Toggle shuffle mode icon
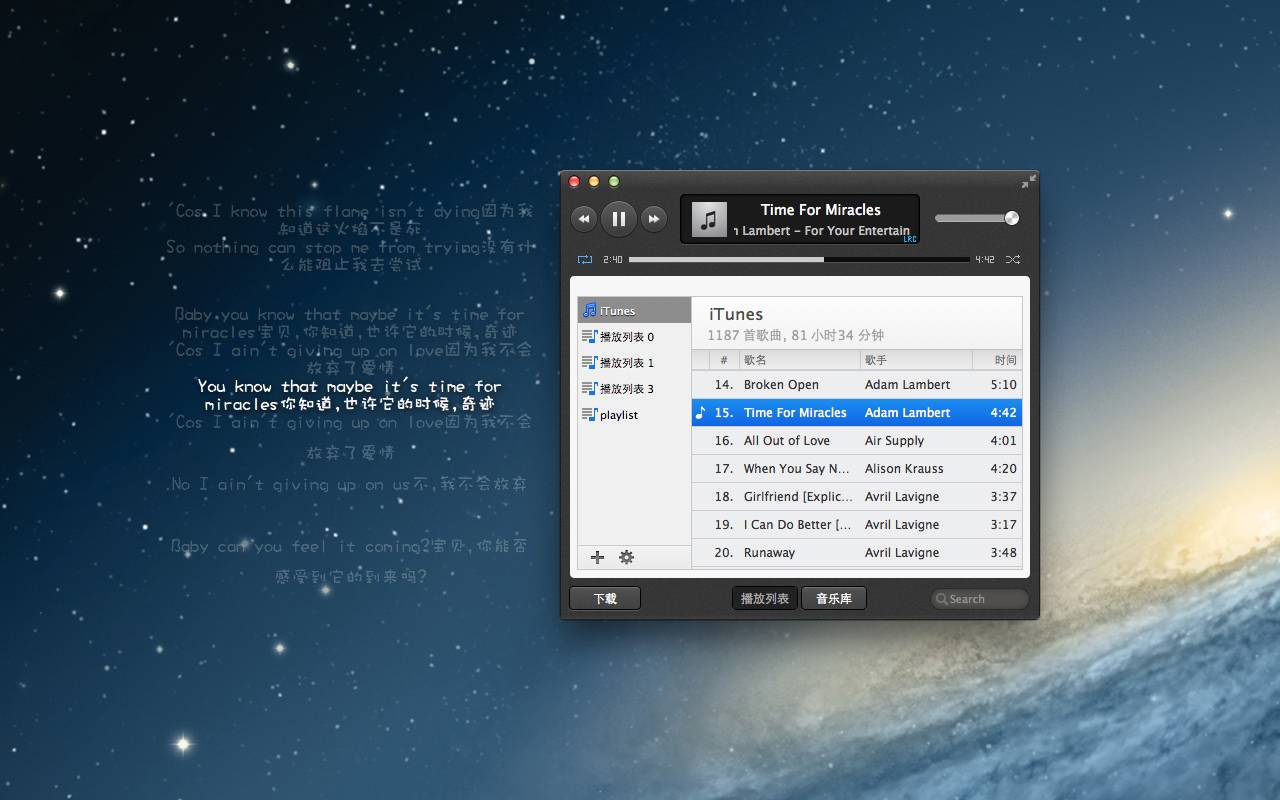Screen dimensions: 1280x800 1013,260
